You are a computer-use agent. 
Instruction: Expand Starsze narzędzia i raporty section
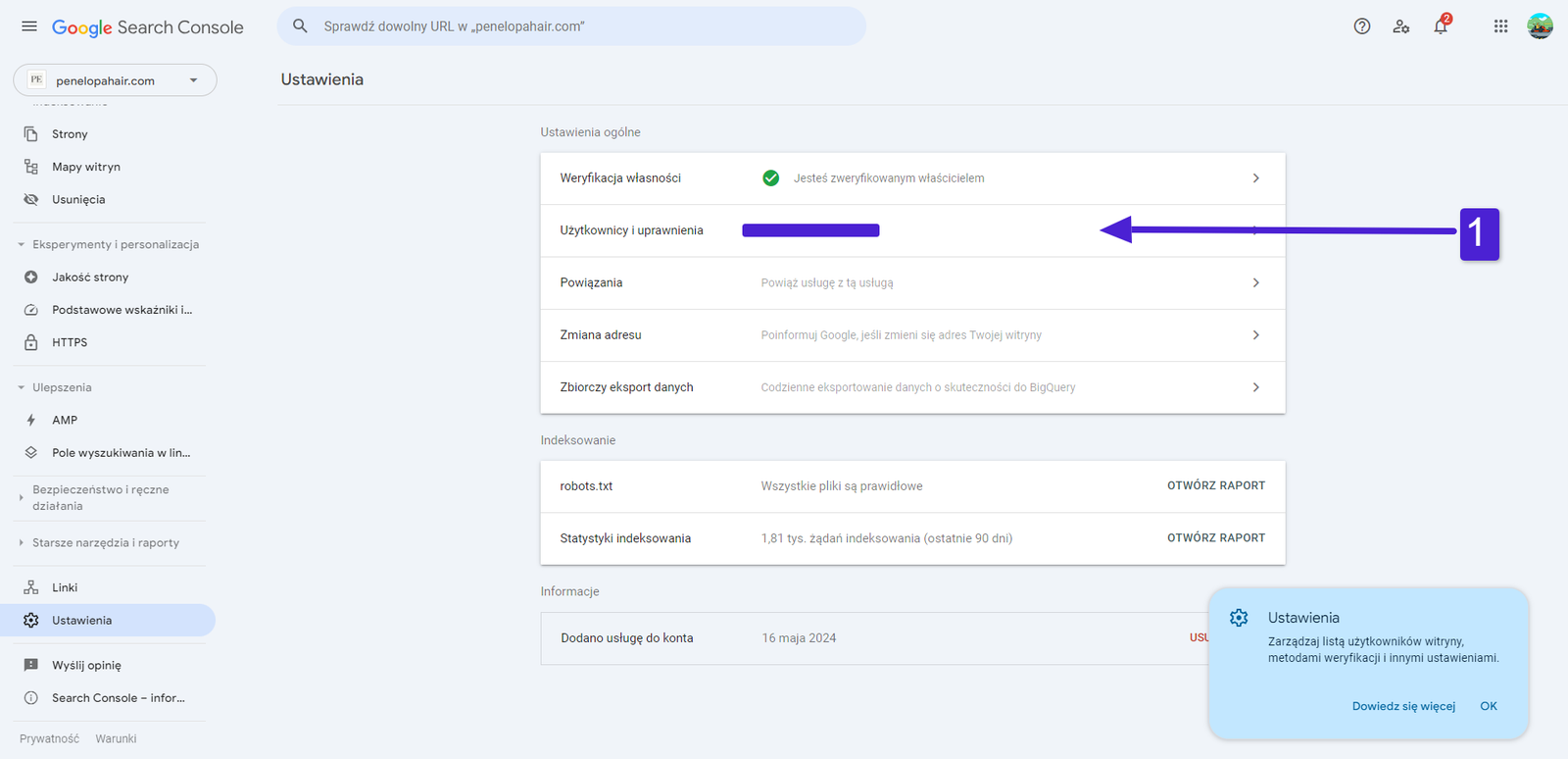(x=22, y=542)
